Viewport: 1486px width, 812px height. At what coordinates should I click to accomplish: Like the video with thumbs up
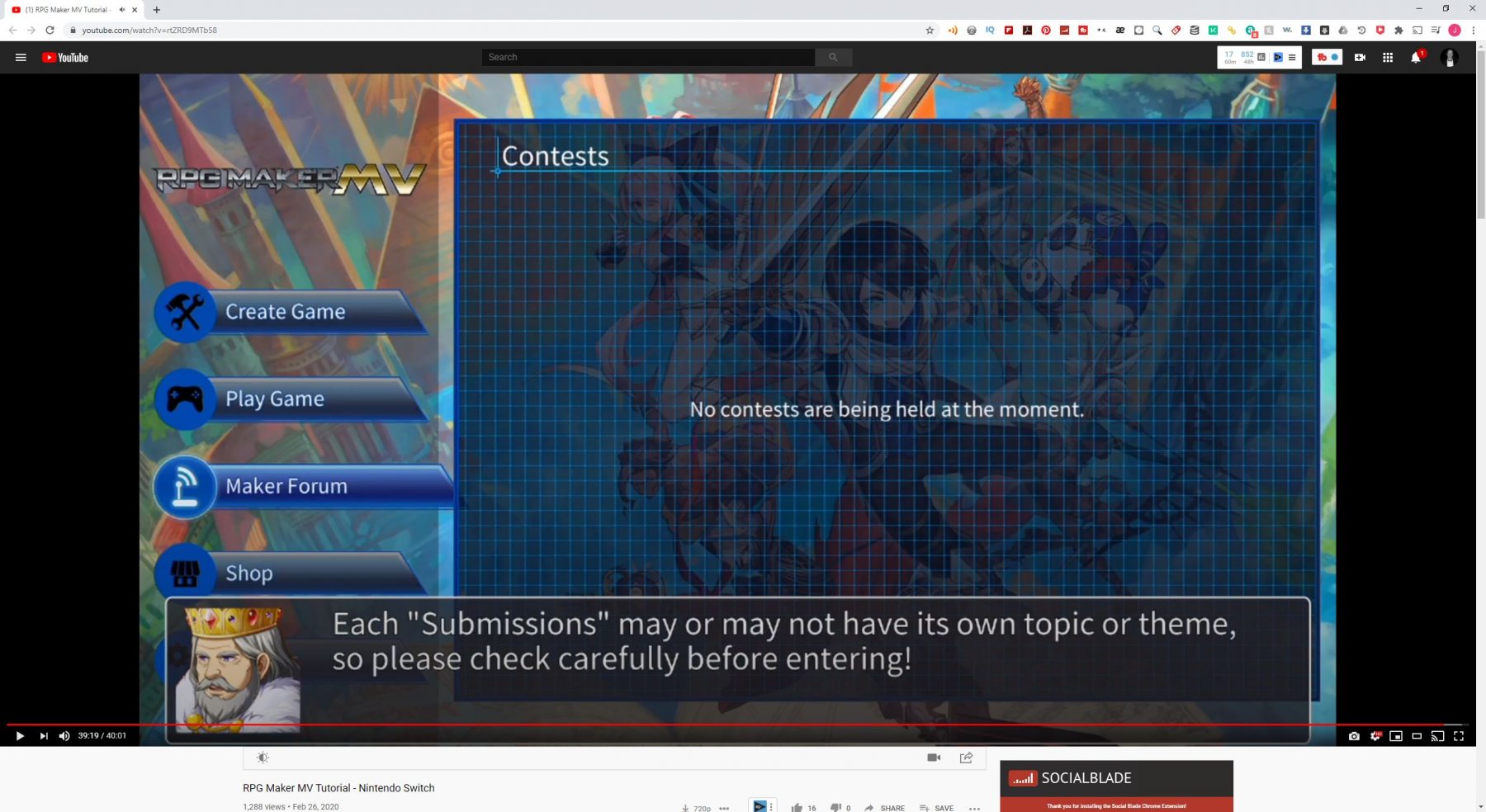pos(797,808)
